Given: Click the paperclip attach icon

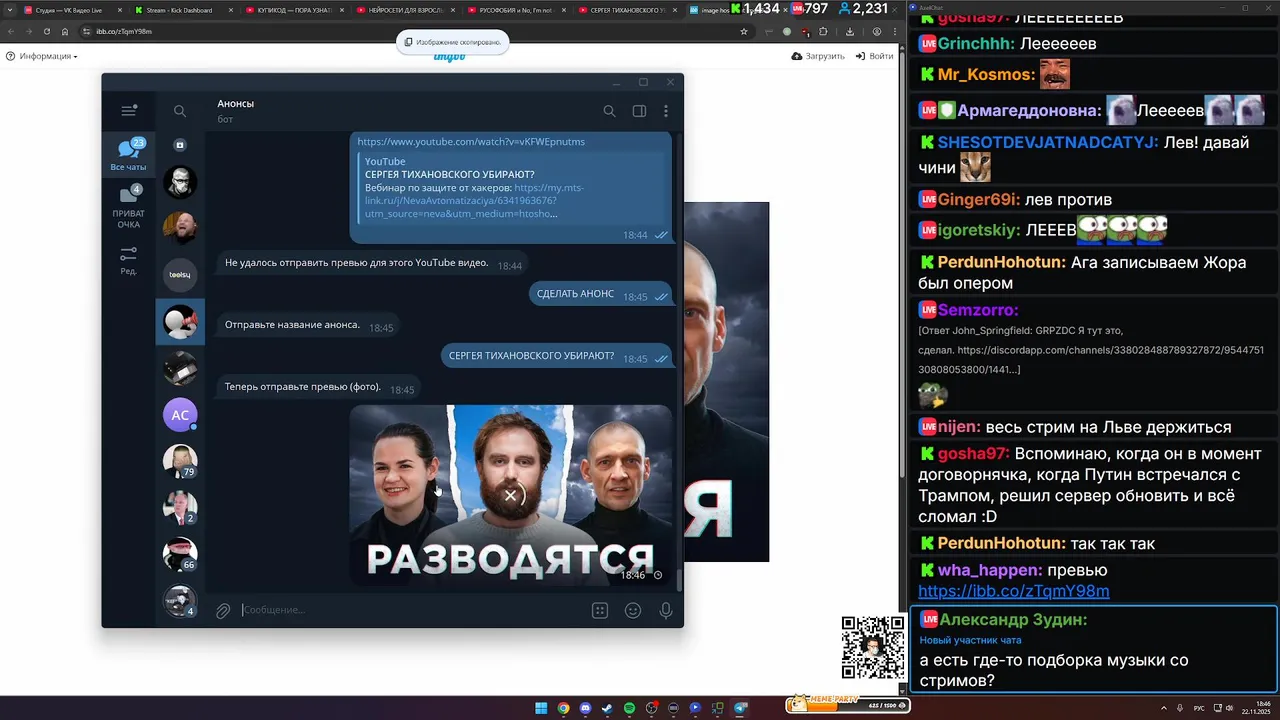Looking at the screenshot, I should point(223,610).
